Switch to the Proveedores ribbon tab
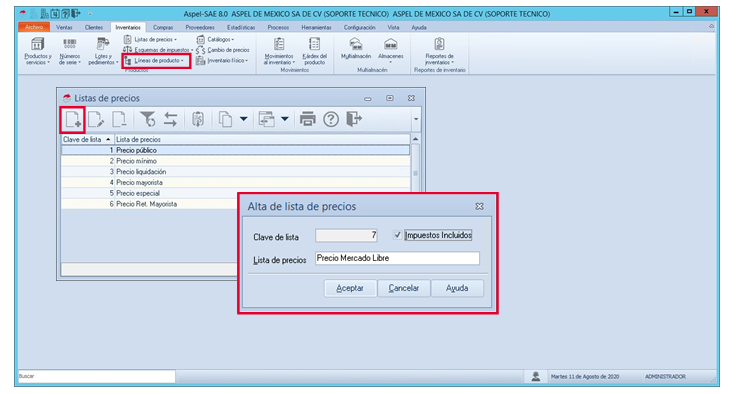Screen dimensions: 730x394 coord(200,27)
